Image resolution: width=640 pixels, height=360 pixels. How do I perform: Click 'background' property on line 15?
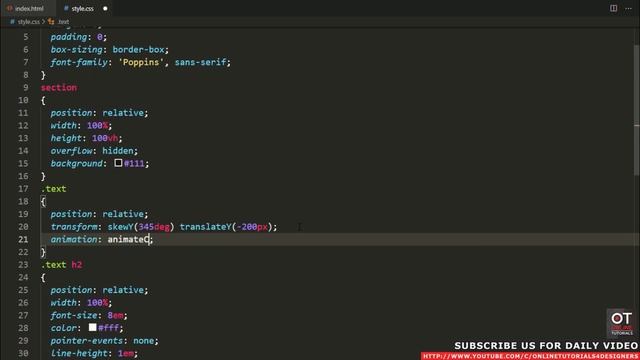click(x=76, y=163)
